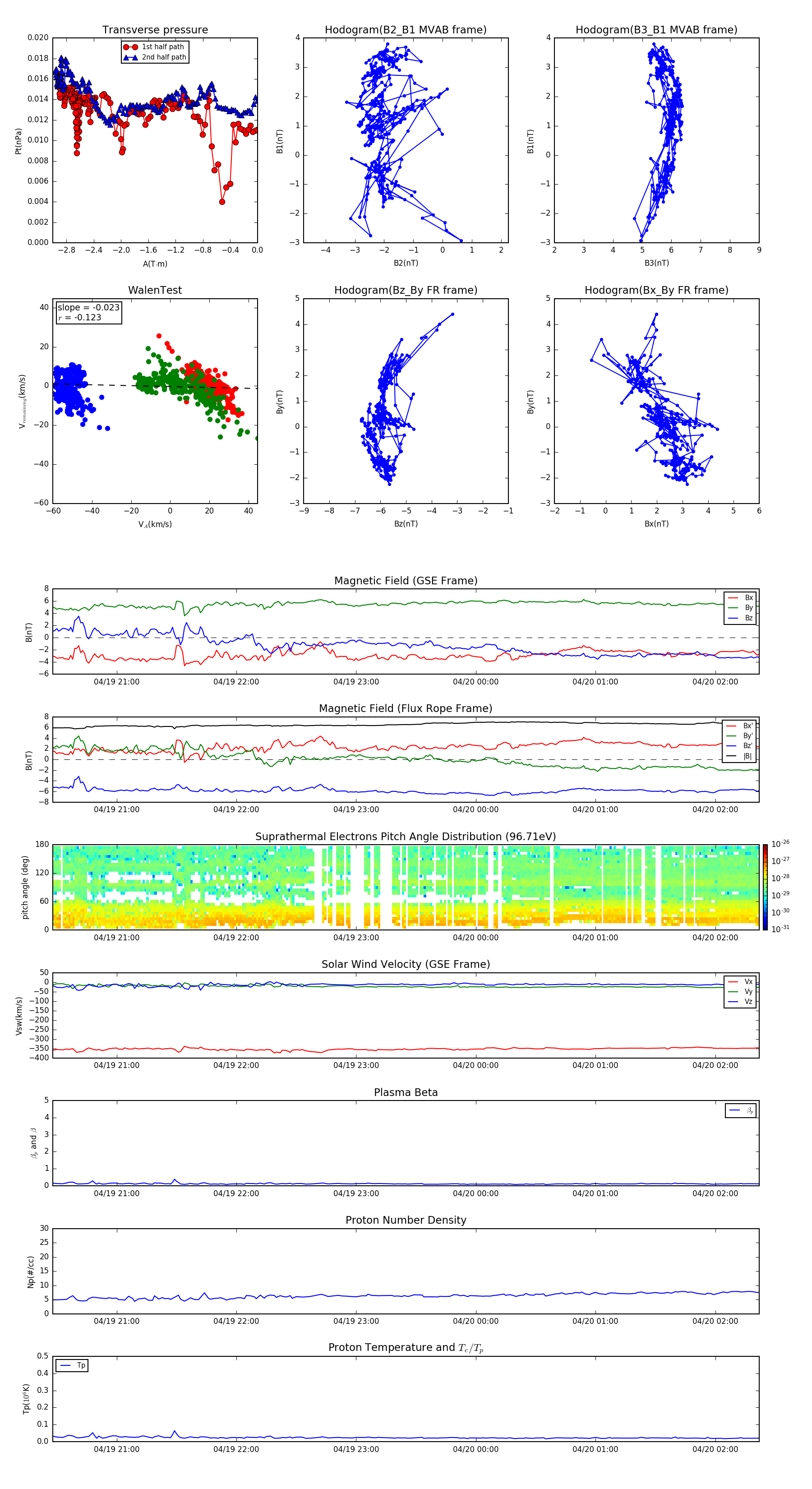Click the '|B|' legend entry in Flux Rope panel
Viewport: 812px width, 1489px height.
(740, 756)
